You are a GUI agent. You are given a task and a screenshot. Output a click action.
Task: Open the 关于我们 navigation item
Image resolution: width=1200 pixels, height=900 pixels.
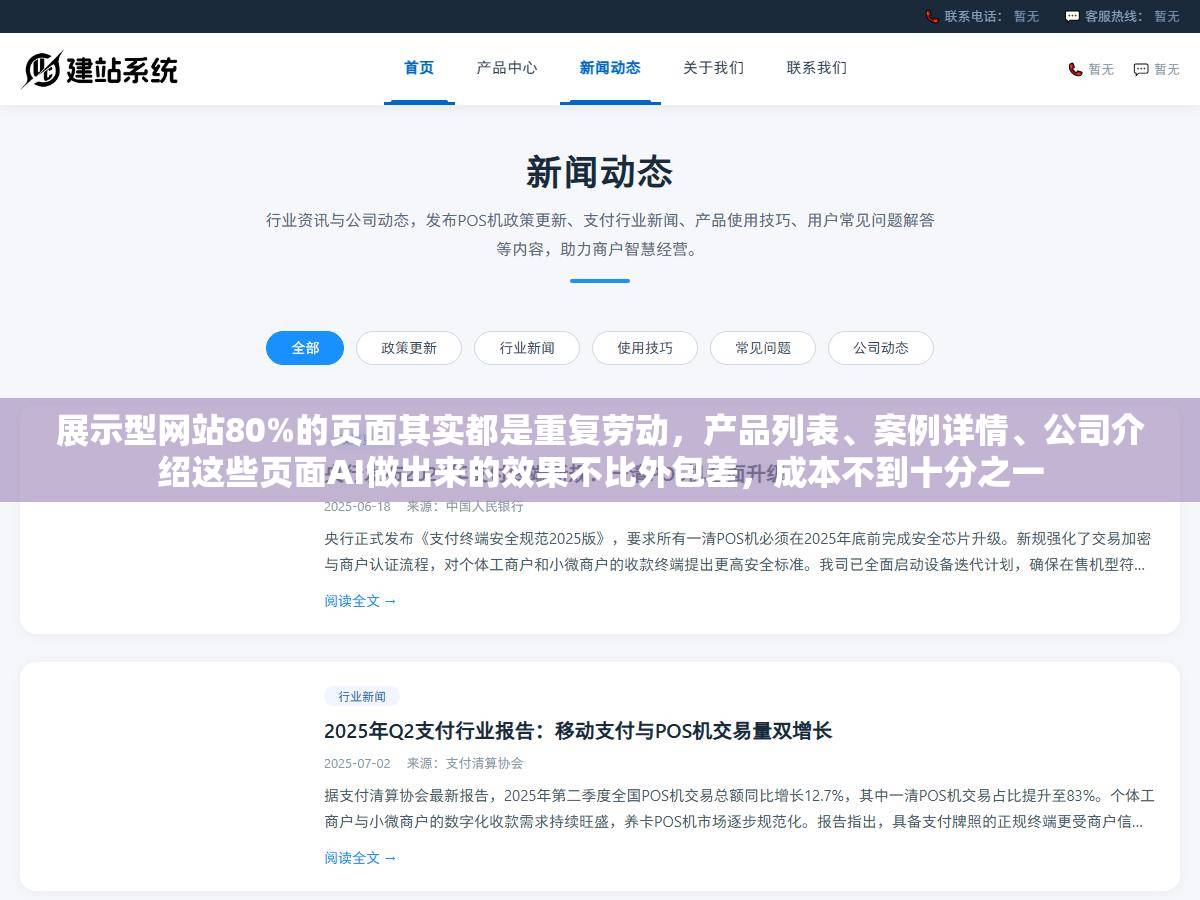[x=713, y=68]
